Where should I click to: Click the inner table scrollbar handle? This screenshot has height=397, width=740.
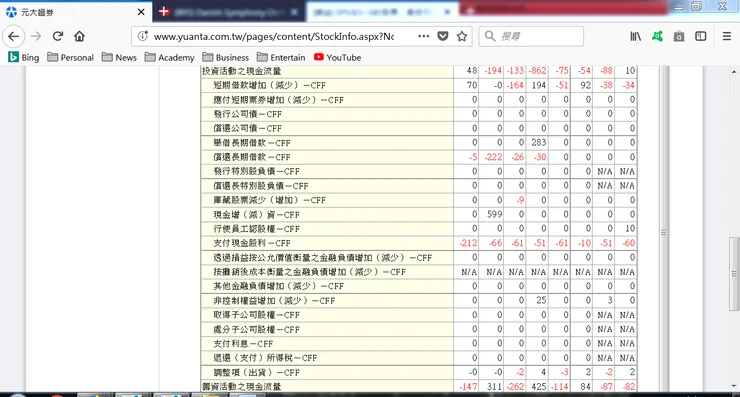click(x=664, y=232)
